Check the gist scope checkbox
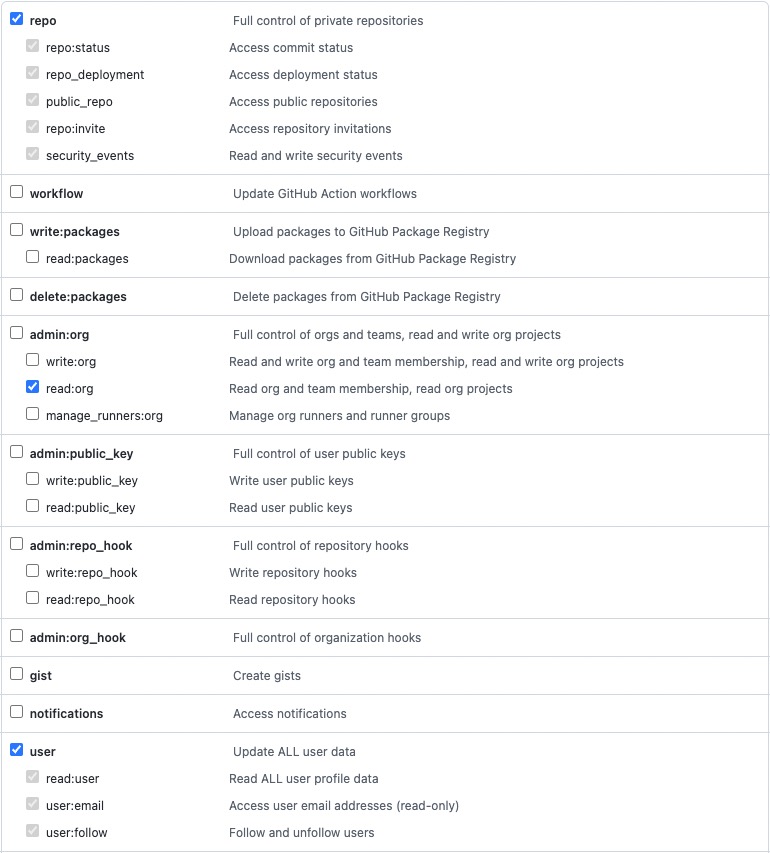The height and width of the screenshot is (853, 770). (x=16, y=674)
